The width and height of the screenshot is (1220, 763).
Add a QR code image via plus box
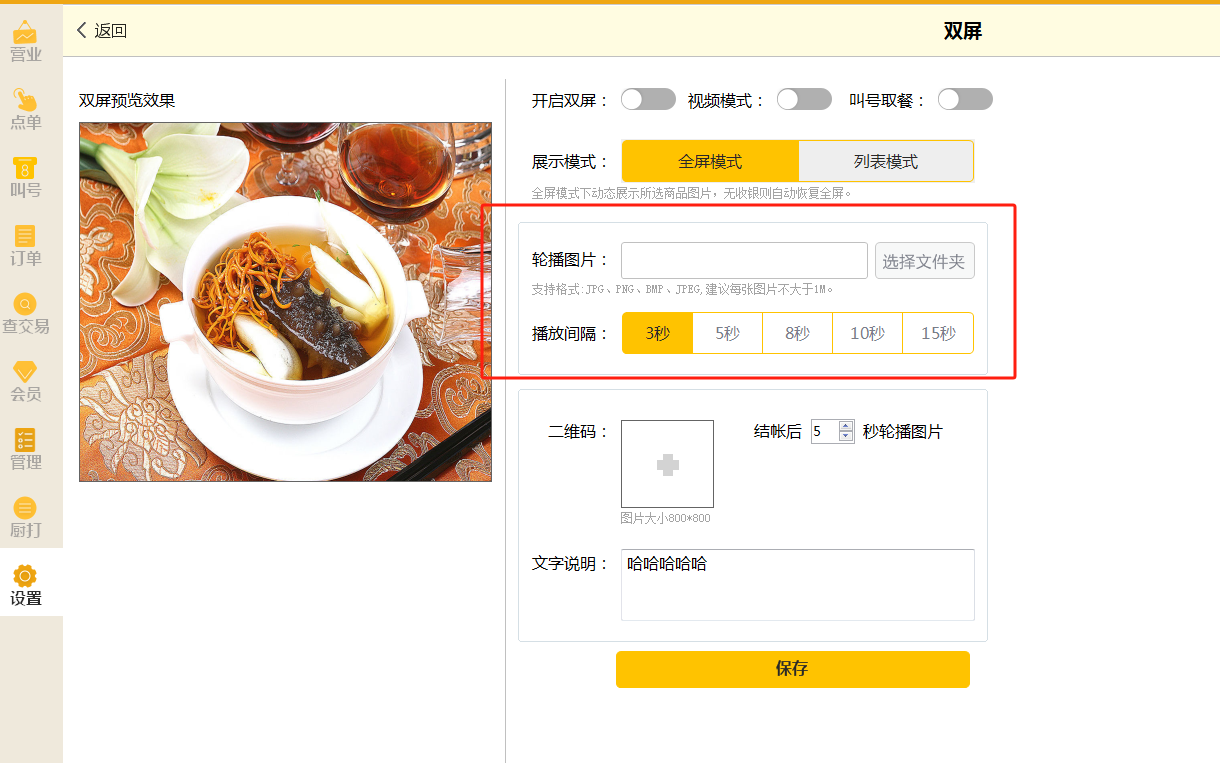coord(667,464)
